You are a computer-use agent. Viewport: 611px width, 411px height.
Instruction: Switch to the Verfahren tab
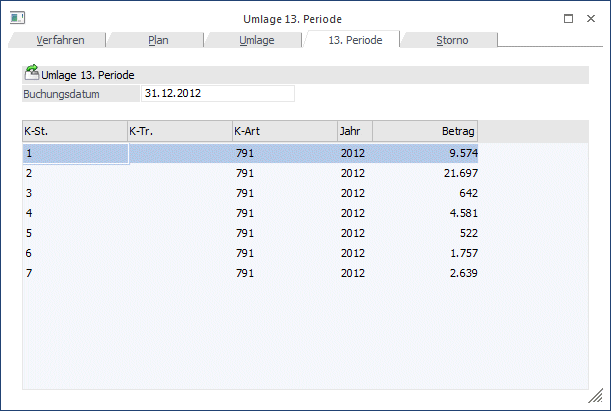point(59,40)
